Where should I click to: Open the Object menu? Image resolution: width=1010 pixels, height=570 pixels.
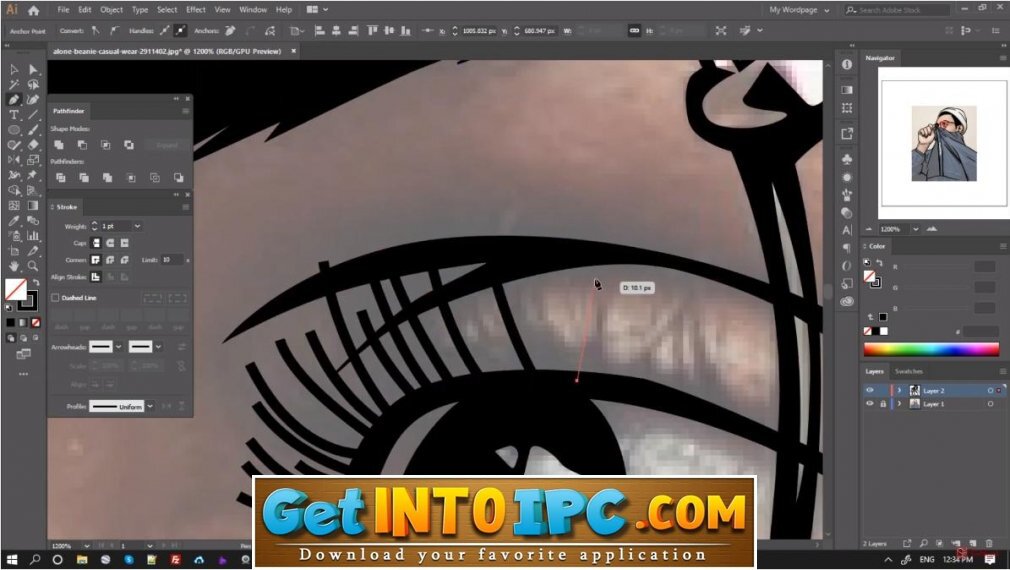111,10
